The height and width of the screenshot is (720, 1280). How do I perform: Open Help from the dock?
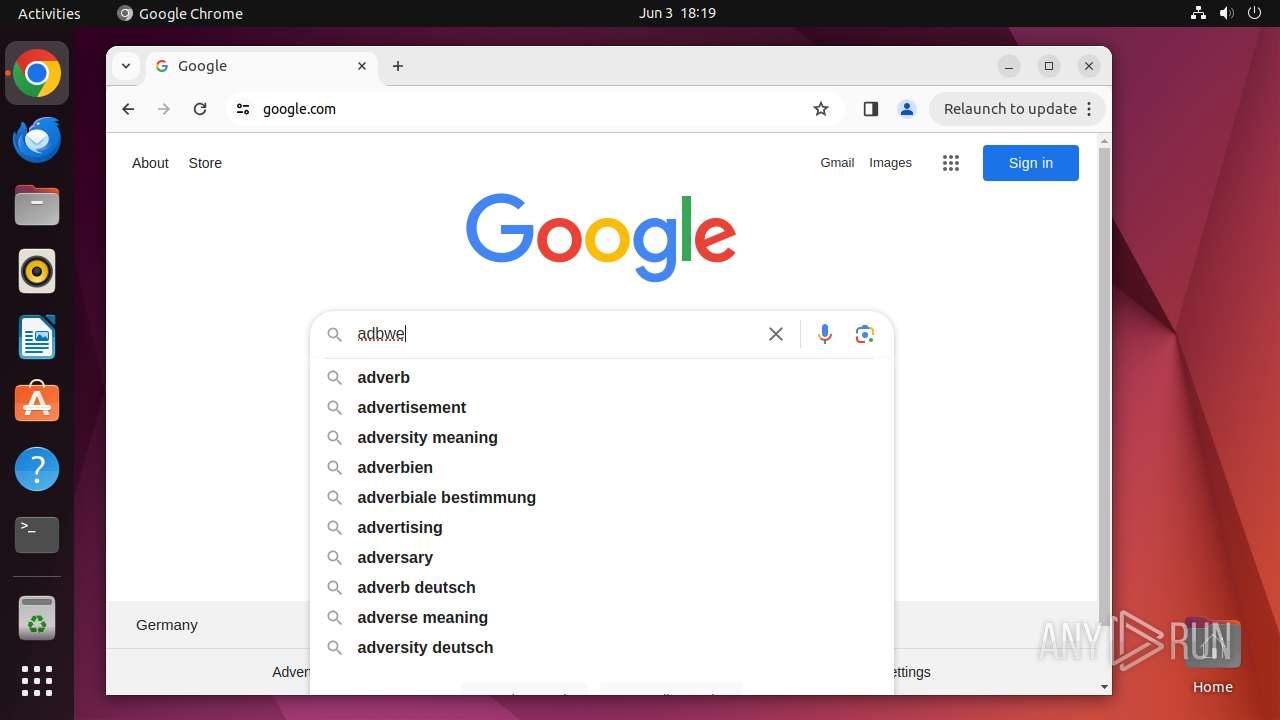(37, 469)
